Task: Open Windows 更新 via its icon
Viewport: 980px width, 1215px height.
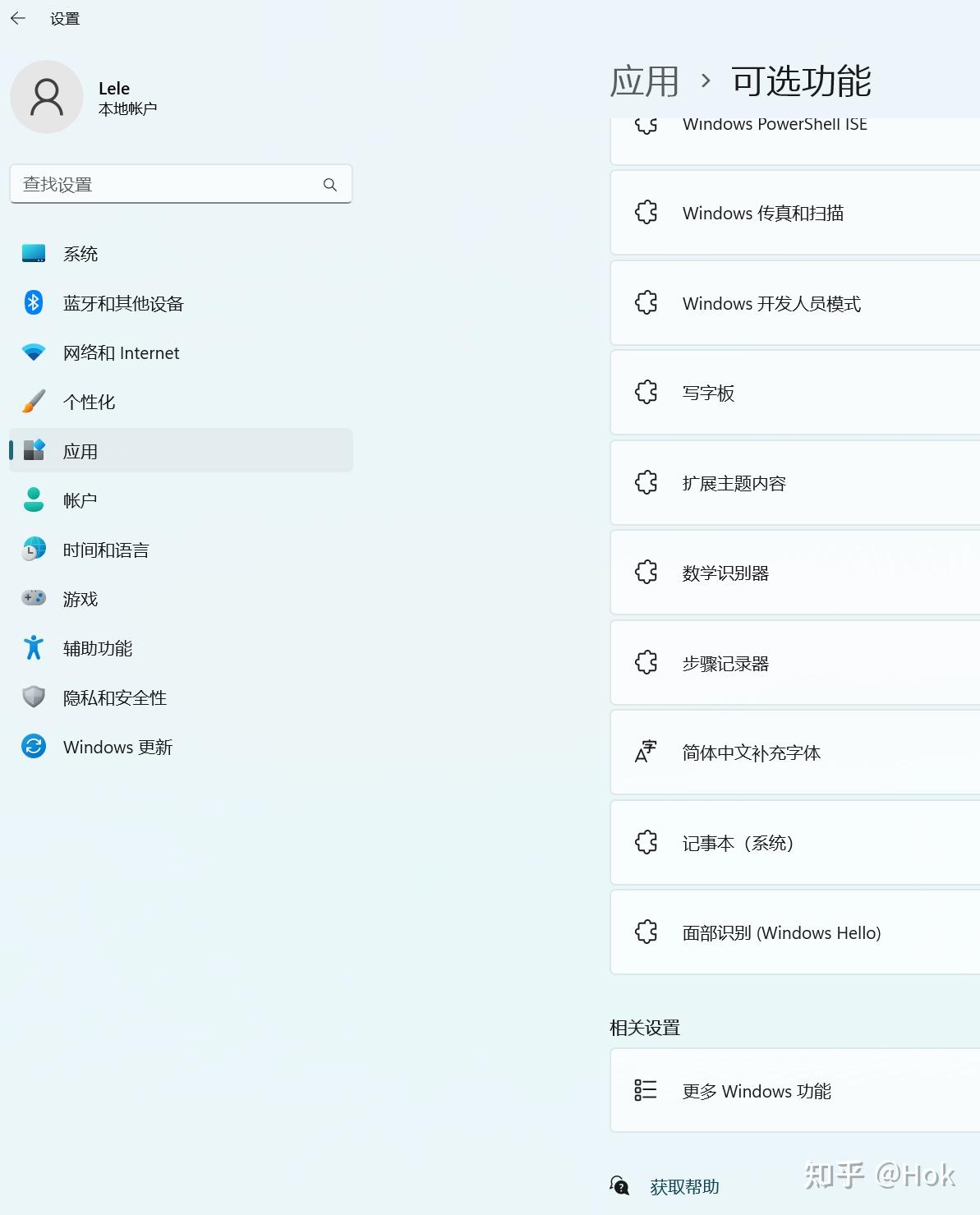Action: pos(33,746)
